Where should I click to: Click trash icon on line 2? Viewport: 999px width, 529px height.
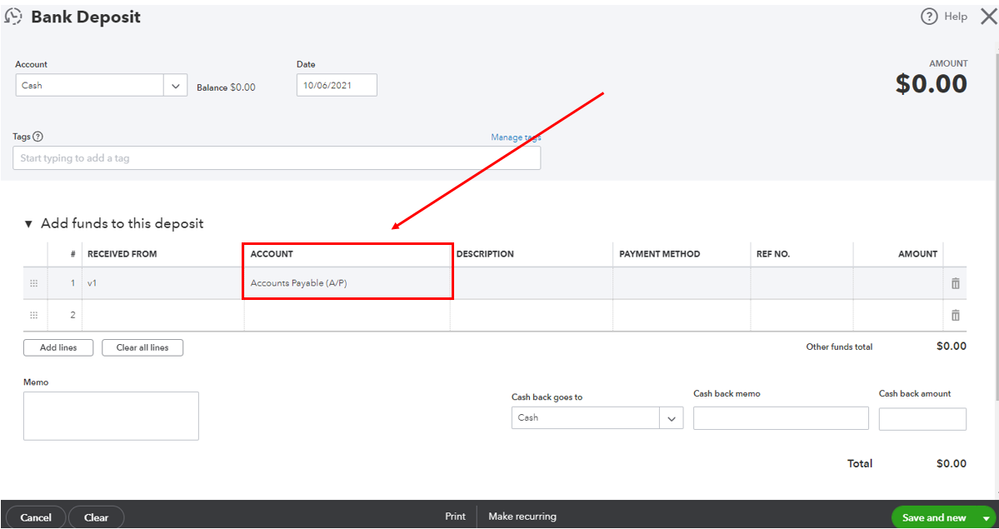[955, 316]
